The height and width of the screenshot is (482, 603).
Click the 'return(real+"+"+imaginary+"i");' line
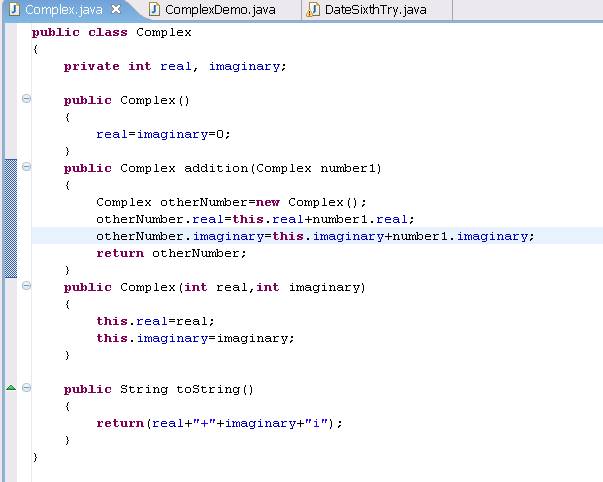[x=219, y=423]
